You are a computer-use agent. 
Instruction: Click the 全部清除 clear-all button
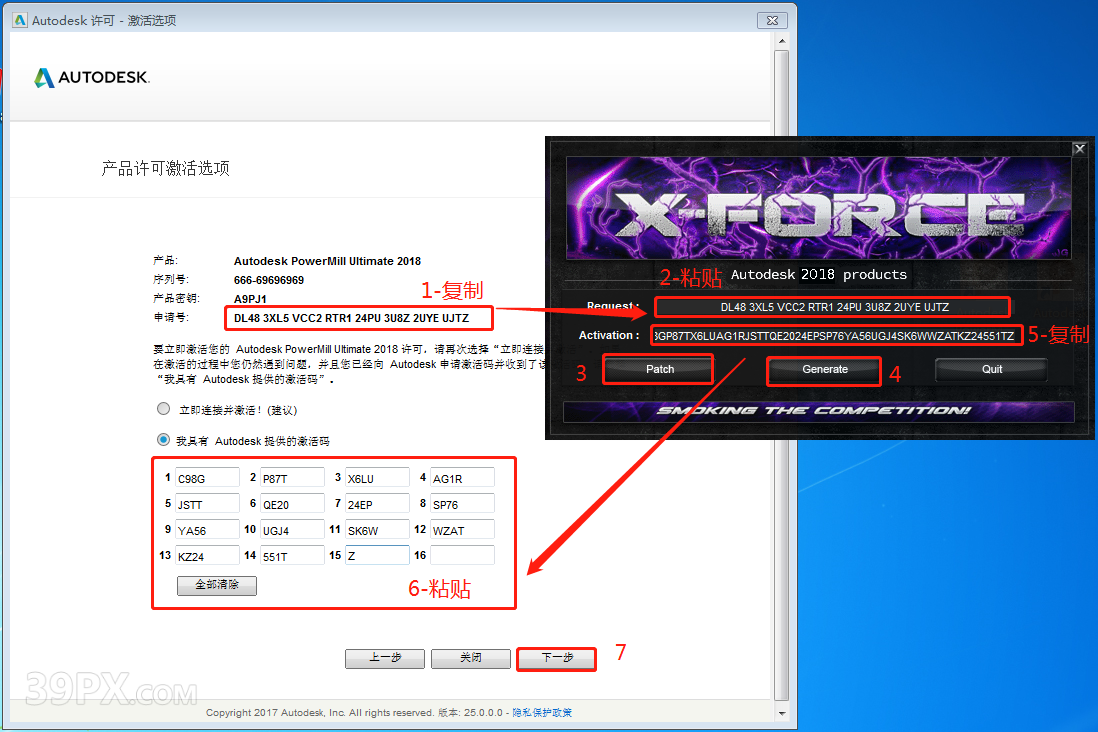pyautogui.click(x=216, y=585)
